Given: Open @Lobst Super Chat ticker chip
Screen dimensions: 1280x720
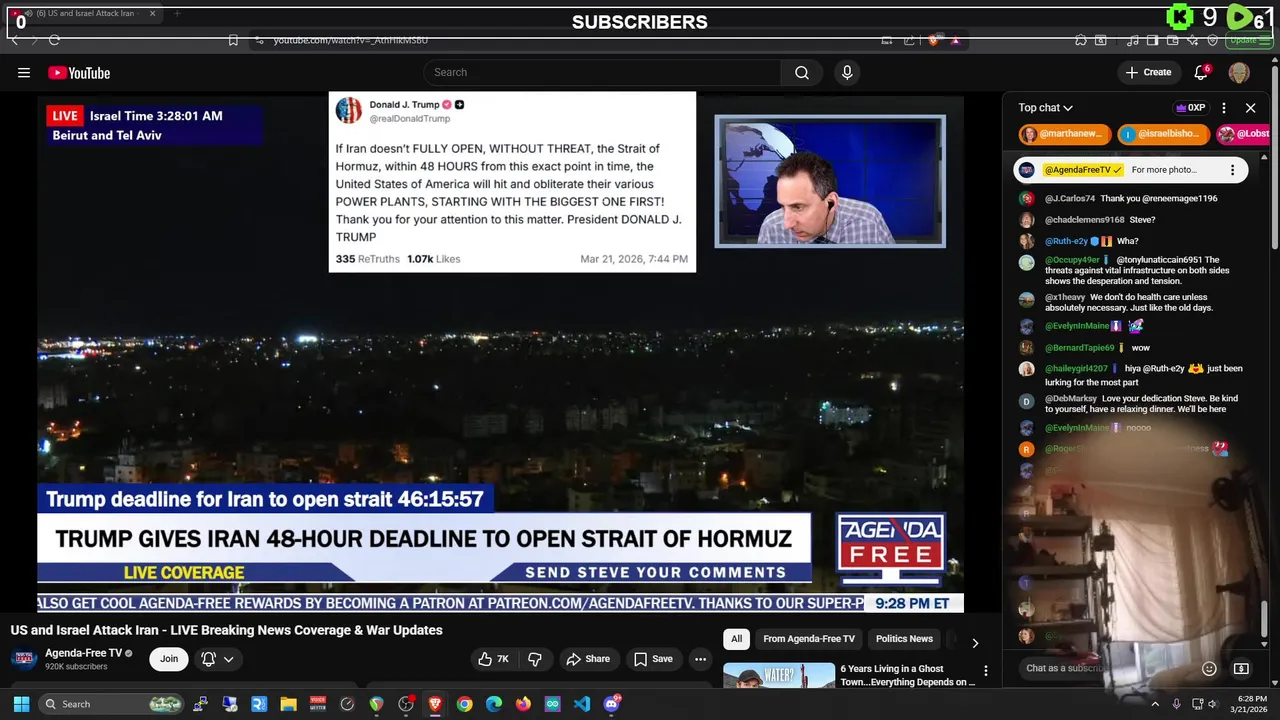Looking at the screenshot, I should 1244,134.
